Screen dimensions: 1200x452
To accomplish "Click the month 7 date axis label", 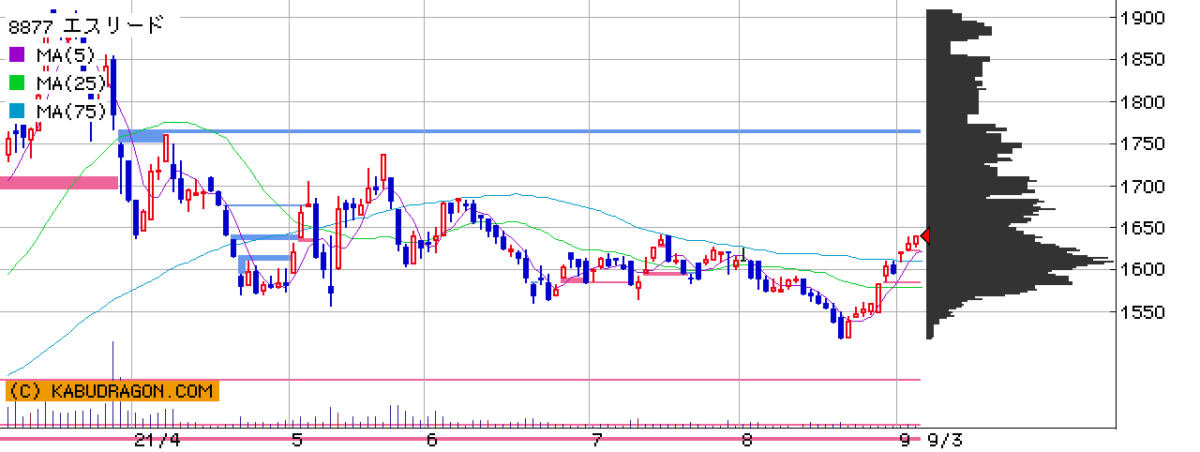I will [596, 439].
